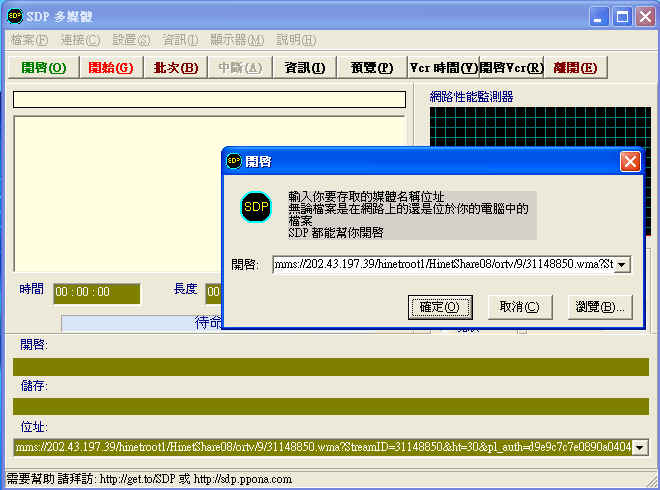The width and height of the screenshot is (660, 490).
Task: Show media info with 資訊(I) button
Action: point(305,67)
